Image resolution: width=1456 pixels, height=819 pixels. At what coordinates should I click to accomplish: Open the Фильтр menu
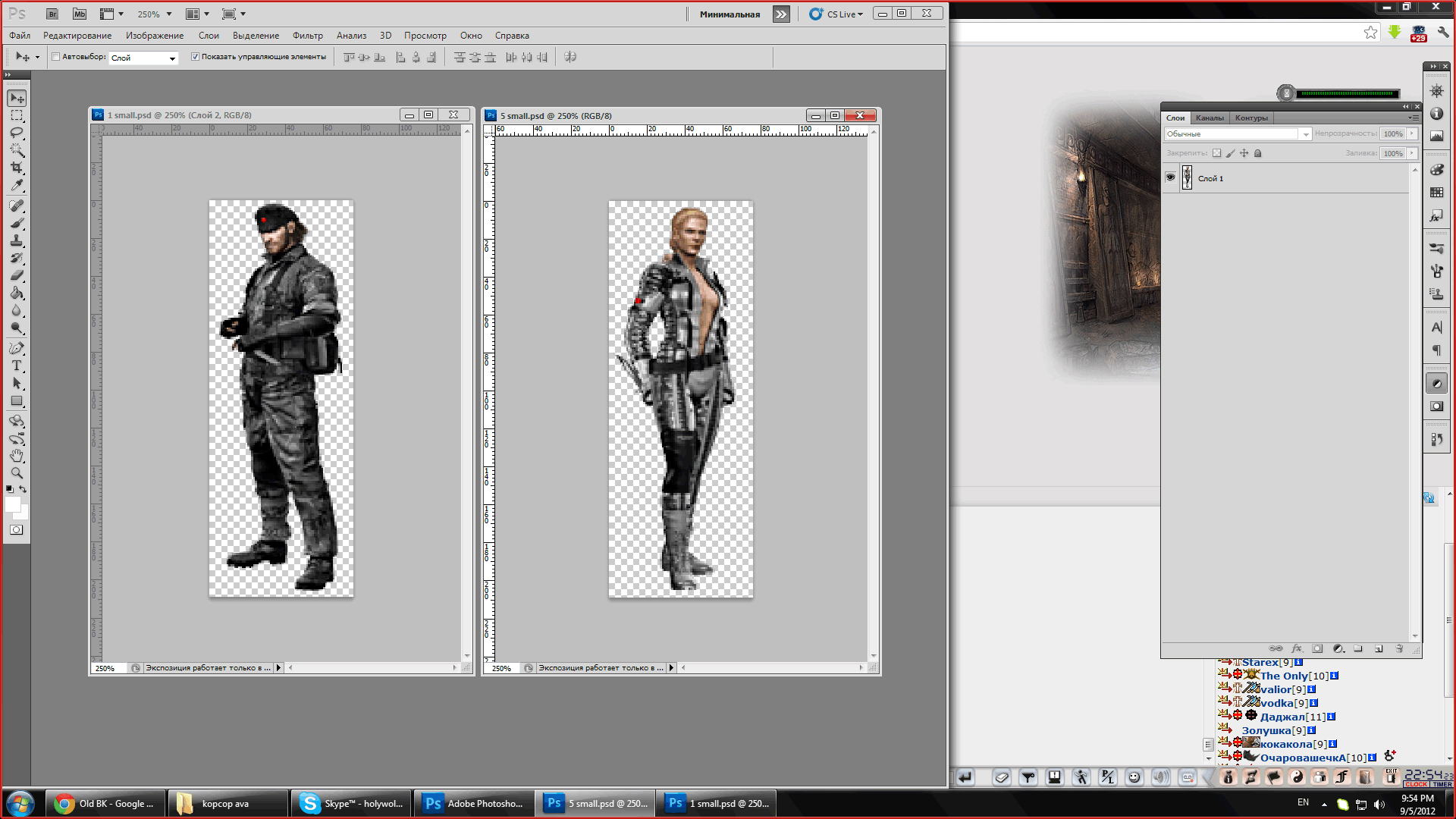[x=308, y=36]
